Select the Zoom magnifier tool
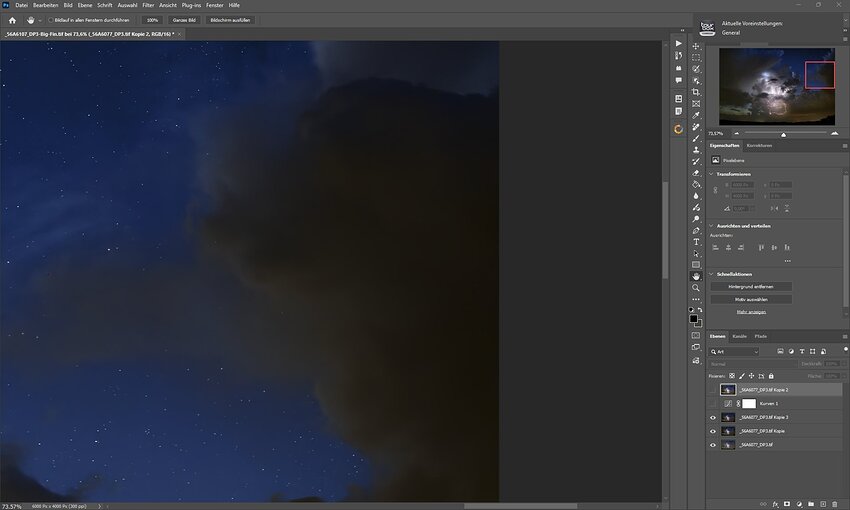 (x=696, y=288)
